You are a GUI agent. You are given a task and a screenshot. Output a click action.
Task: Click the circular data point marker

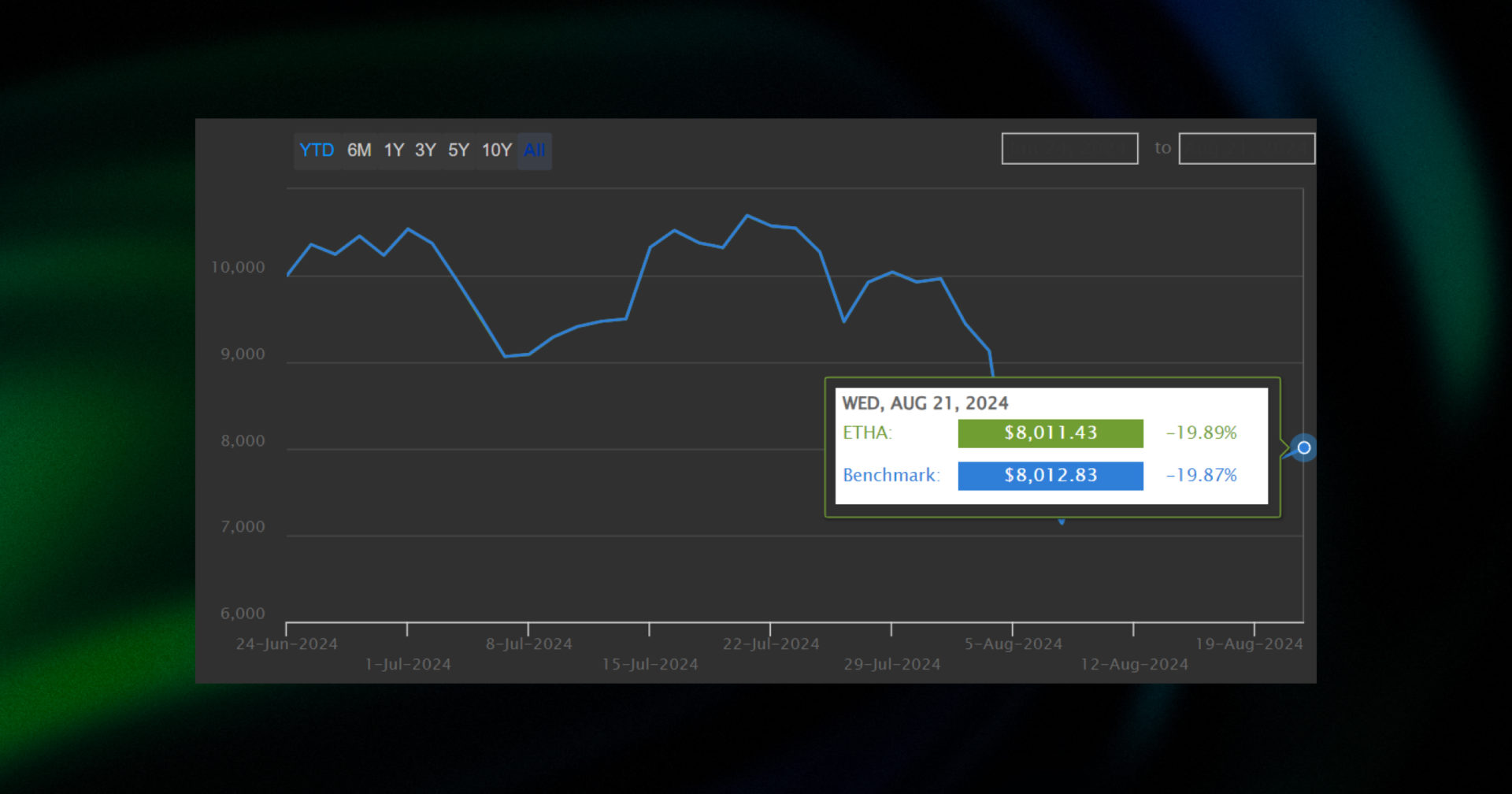click(1304, 447)
